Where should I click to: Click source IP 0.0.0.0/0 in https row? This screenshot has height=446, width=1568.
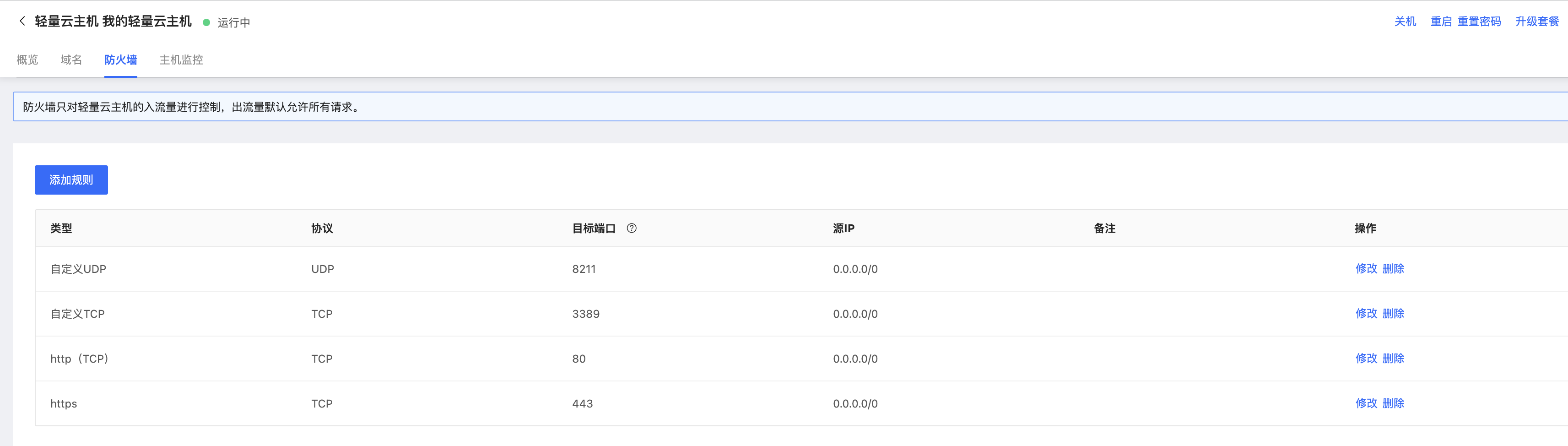click(x=855, y=403)
